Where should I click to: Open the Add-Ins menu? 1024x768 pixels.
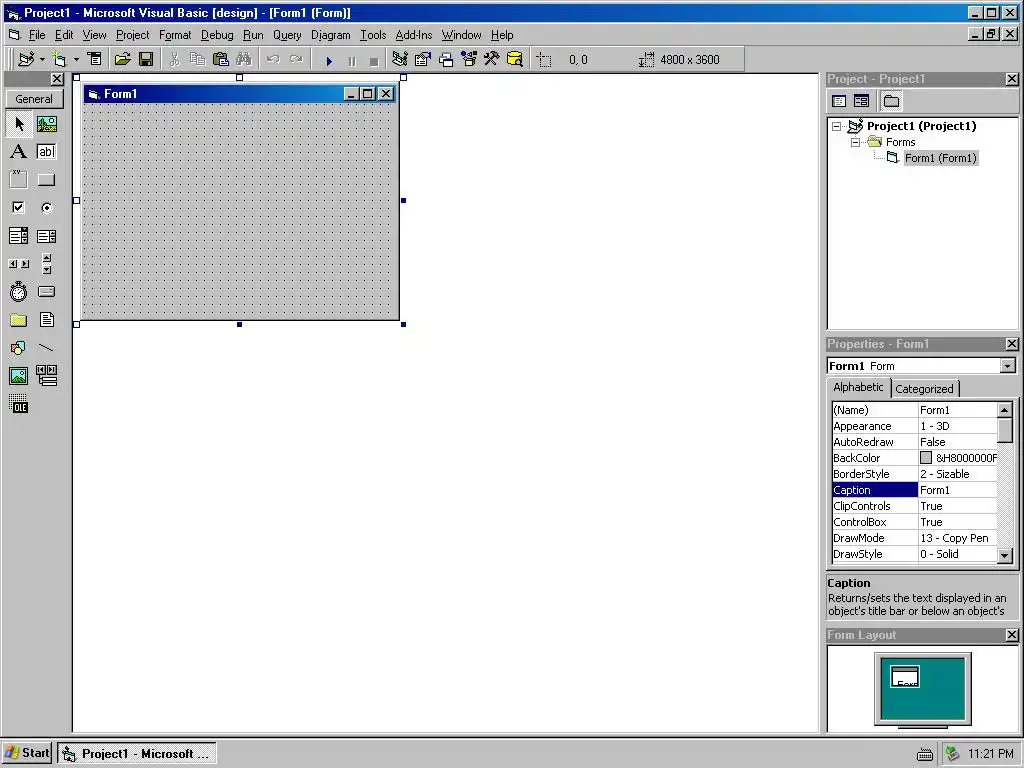click(x=413, y=35)
